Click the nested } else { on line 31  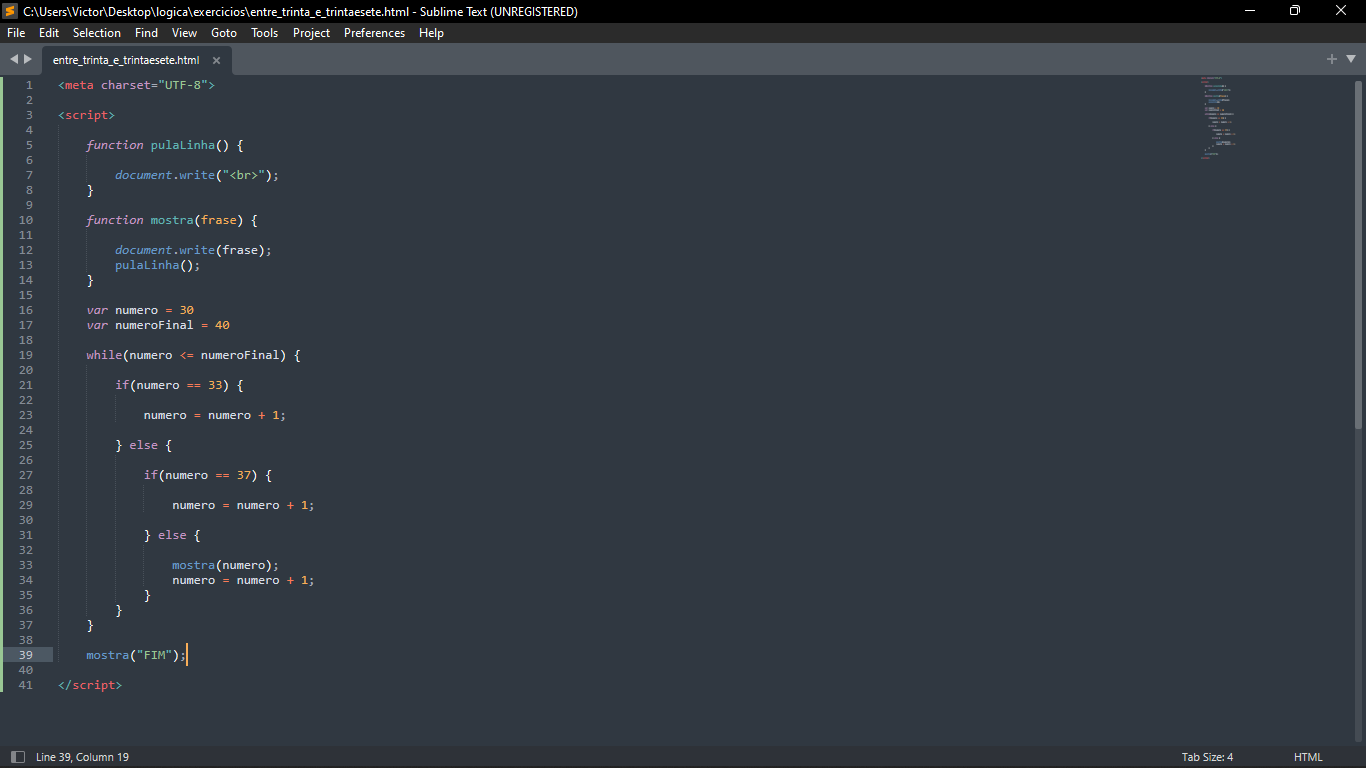point(172,535)
